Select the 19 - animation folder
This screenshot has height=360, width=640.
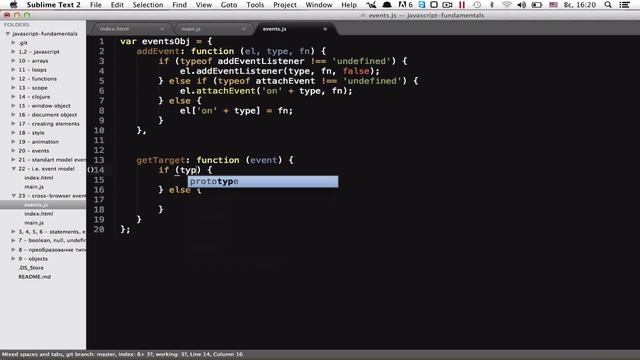38,142
